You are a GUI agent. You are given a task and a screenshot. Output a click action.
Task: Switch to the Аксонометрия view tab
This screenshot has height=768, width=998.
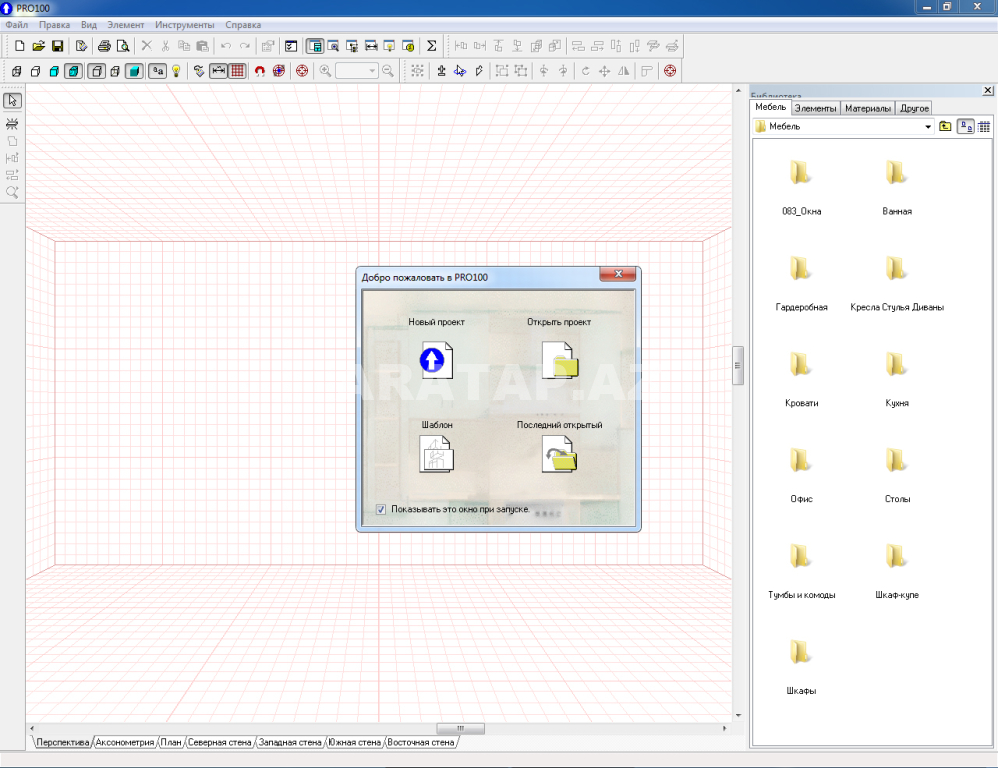(x=125, y=743)
